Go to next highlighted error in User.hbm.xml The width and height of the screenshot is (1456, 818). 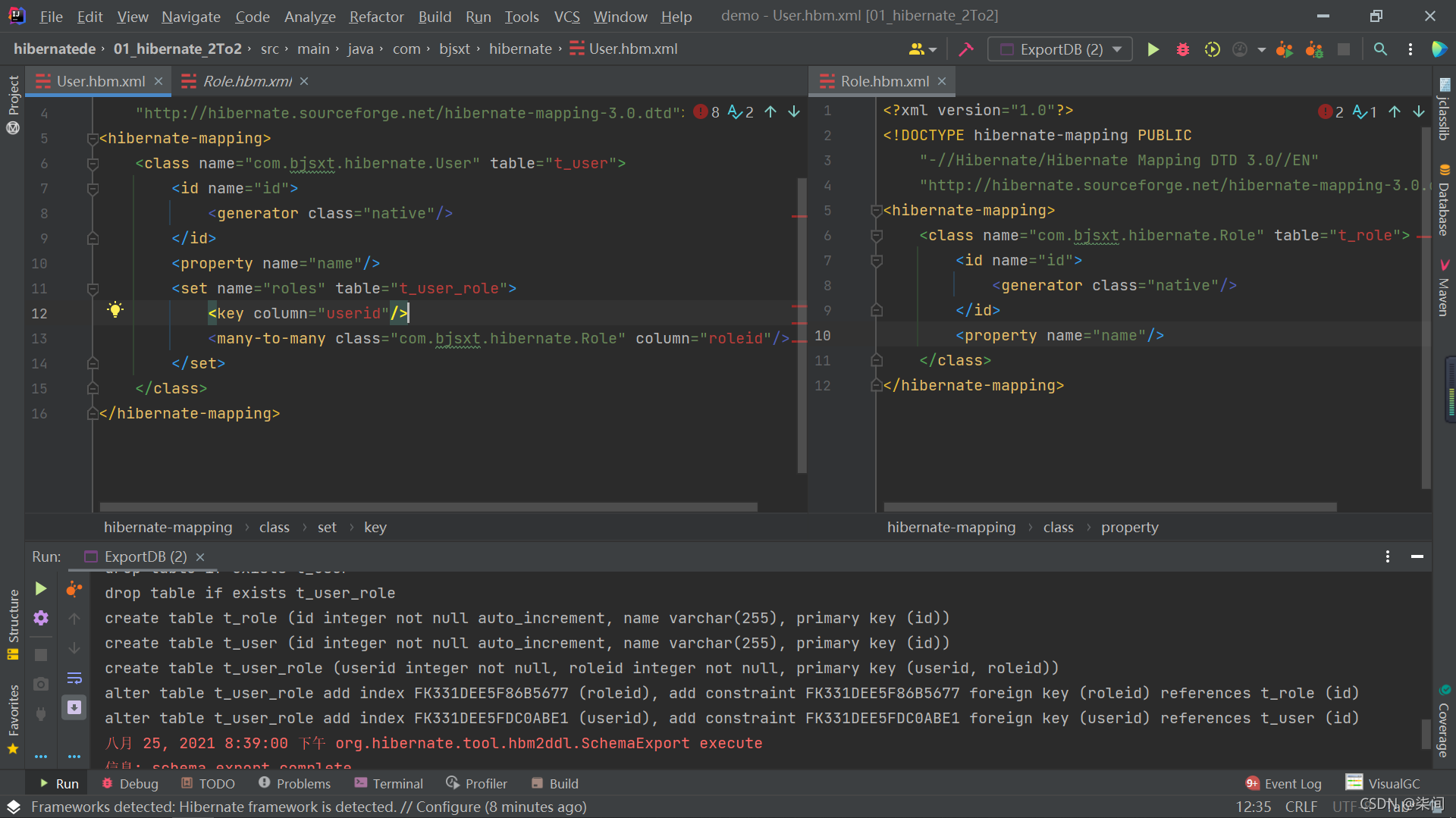point(794,112)
